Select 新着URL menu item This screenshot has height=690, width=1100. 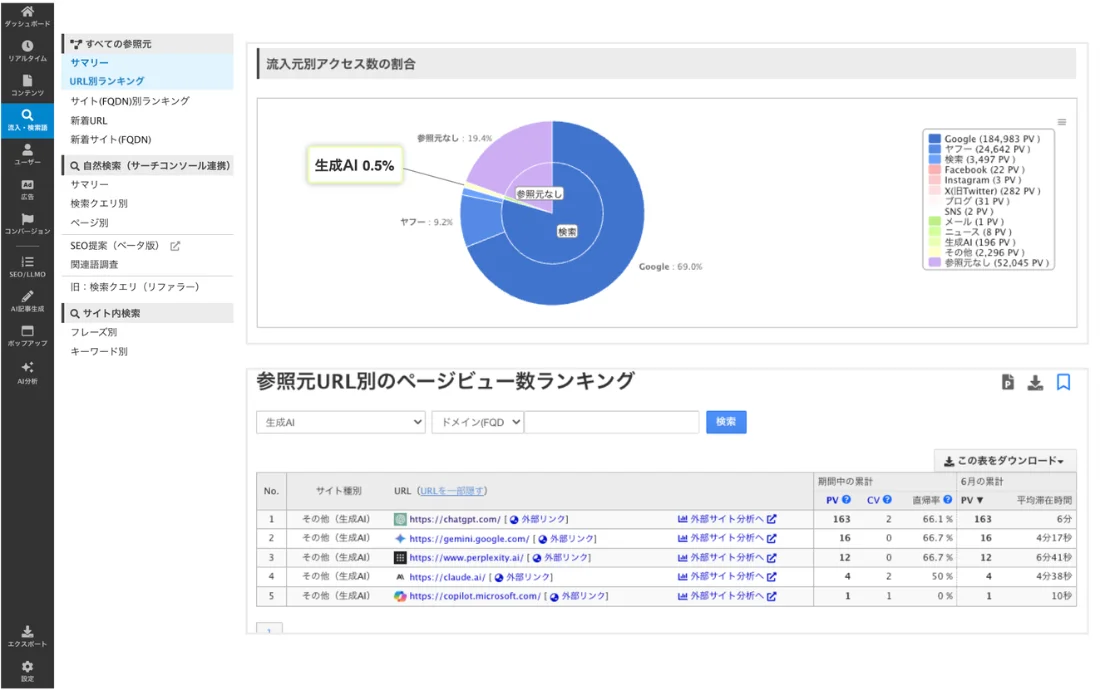coord(88,121)
